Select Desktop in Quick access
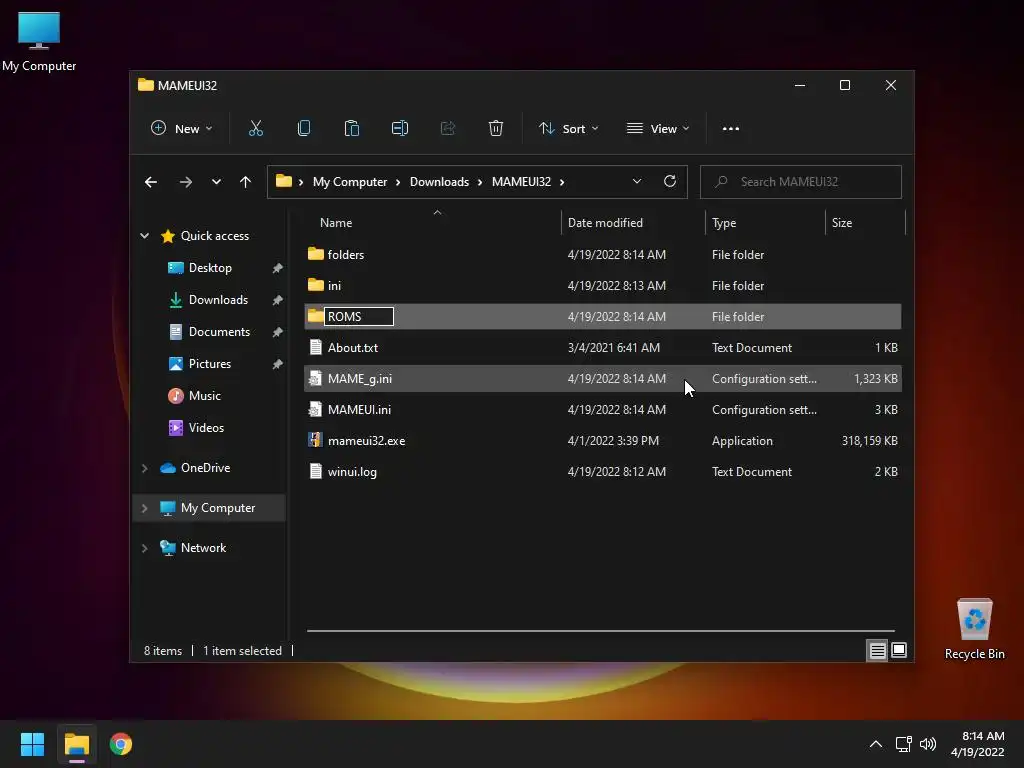Image resolution: width=1024 pixels, height=768 pixels. tap(210, 268)
